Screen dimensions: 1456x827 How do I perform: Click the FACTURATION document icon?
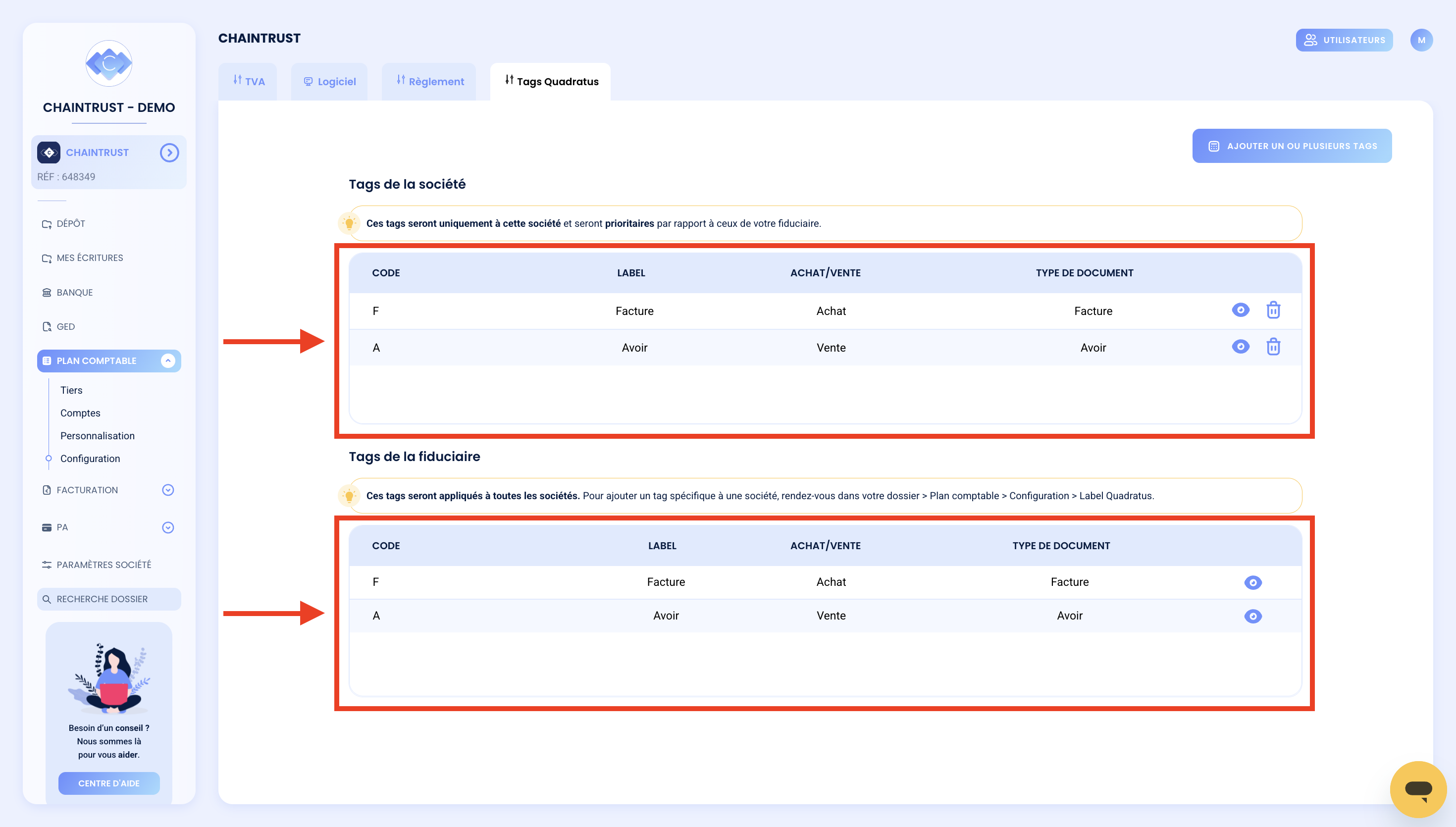click(x=47, y=490)
